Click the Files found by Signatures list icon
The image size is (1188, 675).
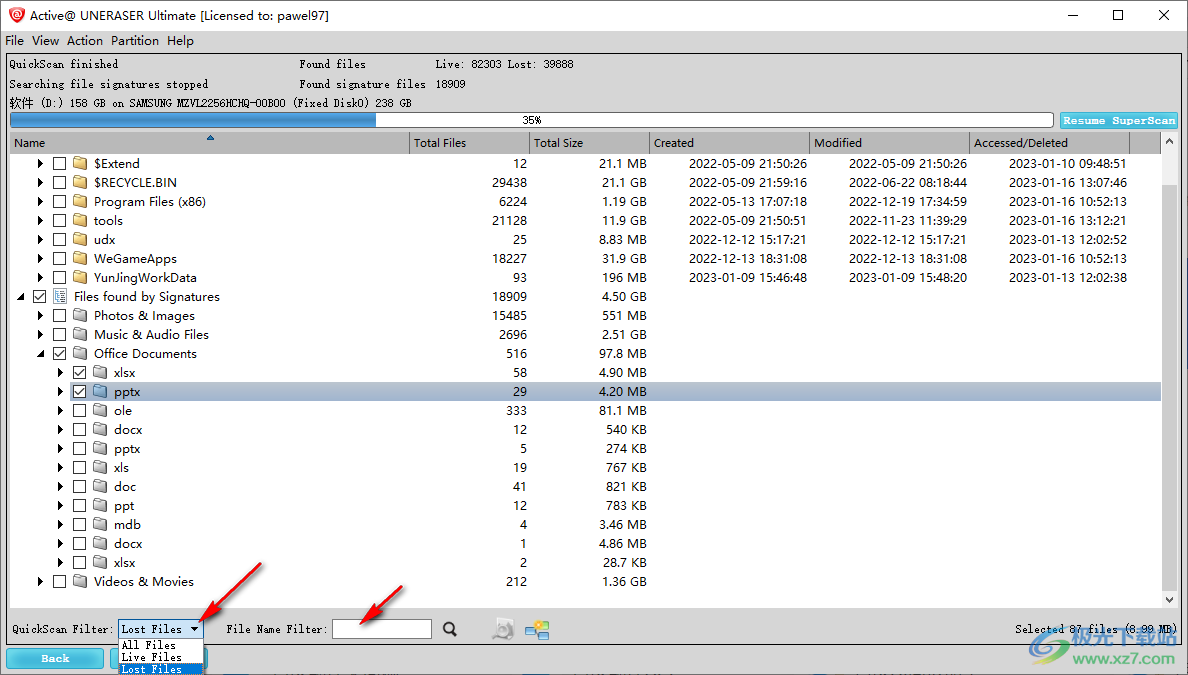[61, 296]
